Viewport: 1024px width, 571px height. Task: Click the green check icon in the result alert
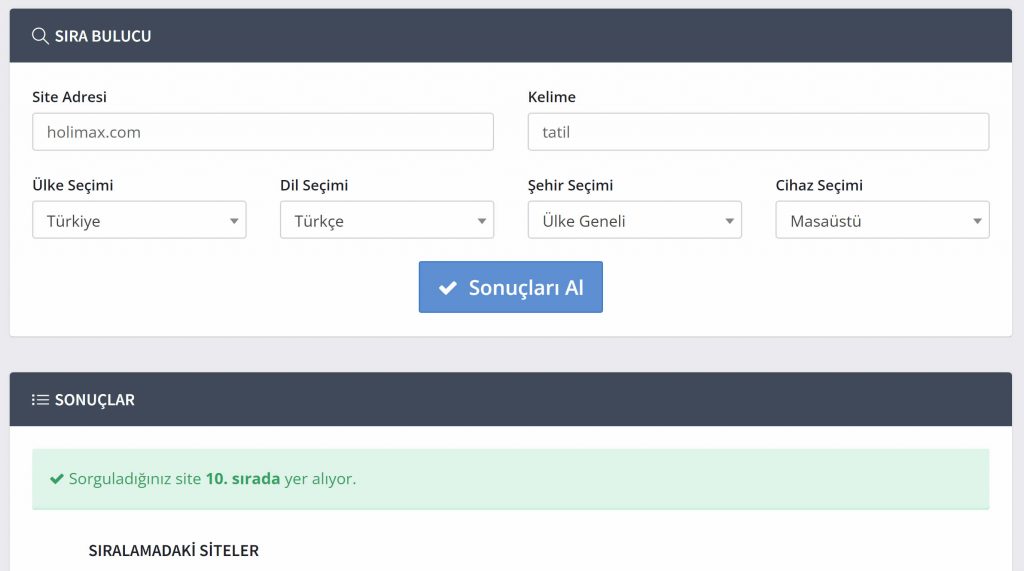(57, 479)
